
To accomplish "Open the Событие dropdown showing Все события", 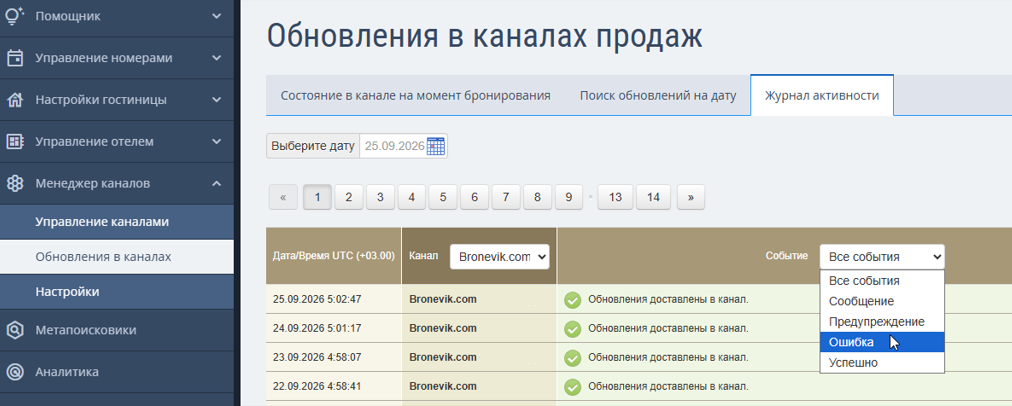I will click(882, 256).
